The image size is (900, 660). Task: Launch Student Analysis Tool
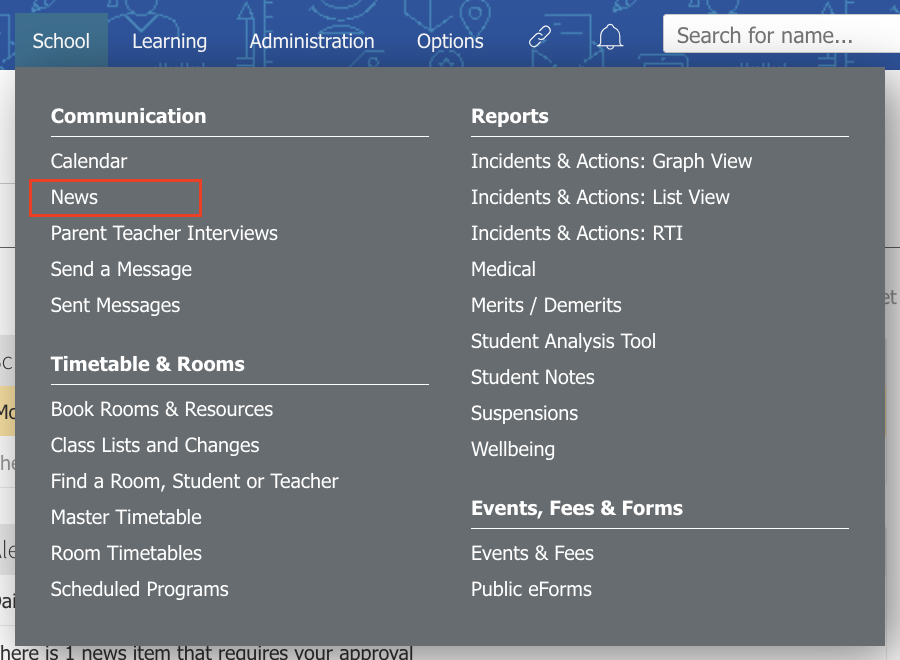tap(563, 341)
